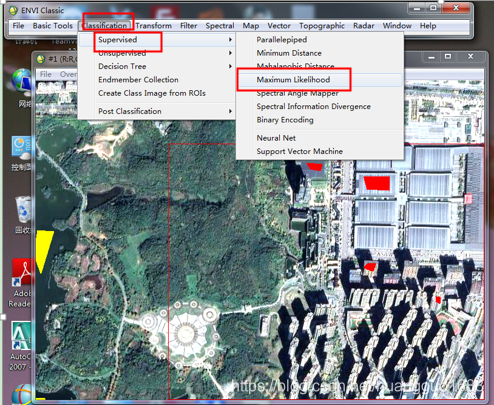Select Spectral Information Divergence

320,106
